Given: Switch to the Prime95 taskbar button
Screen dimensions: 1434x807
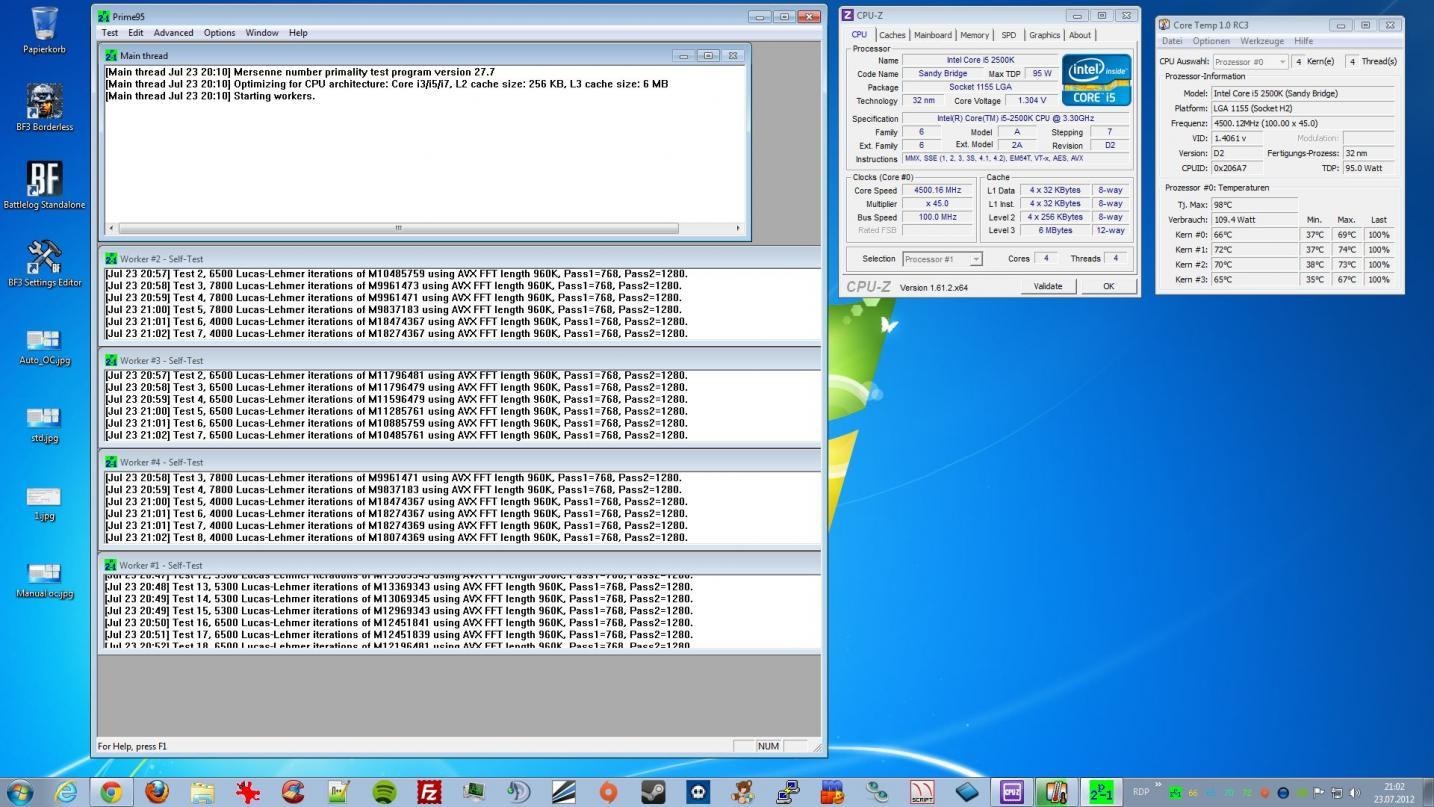Looking at the screenshot, I should pyautogui.click(x=1101, y=792).
